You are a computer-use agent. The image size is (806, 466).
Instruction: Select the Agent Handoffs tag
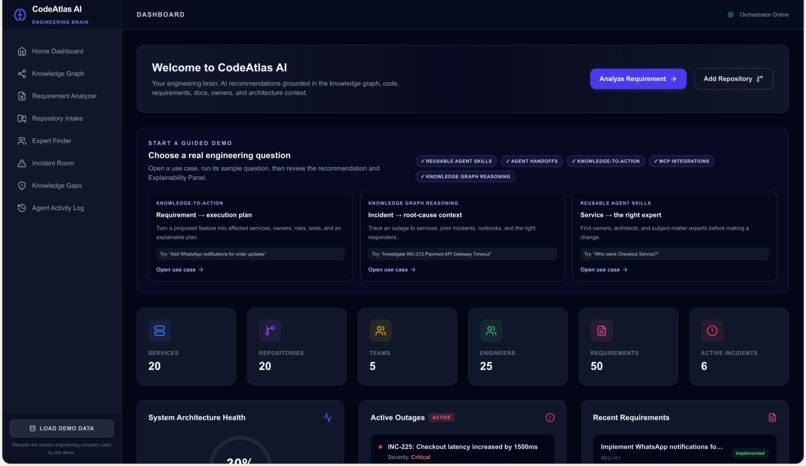tap(532, 161)
